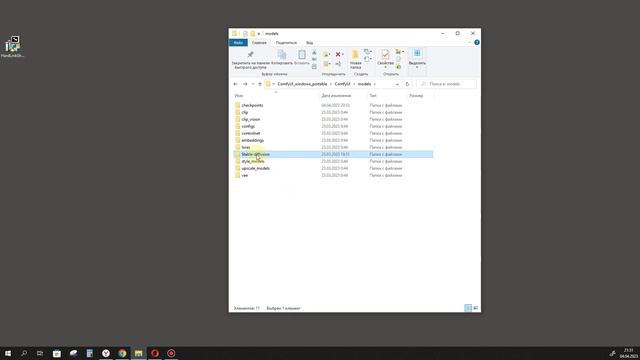Open the Calculator icon in the taskbar

tap(89, 353)
